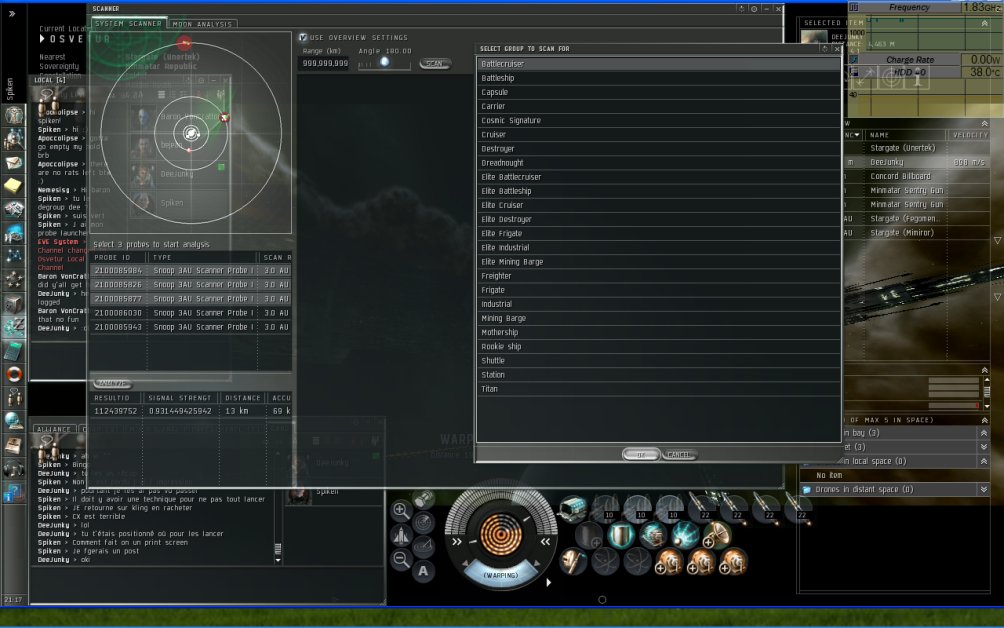Screen dimensions: 1004x628
Task: Expand the Neocom with double arrow
Action: pos(12,13)
